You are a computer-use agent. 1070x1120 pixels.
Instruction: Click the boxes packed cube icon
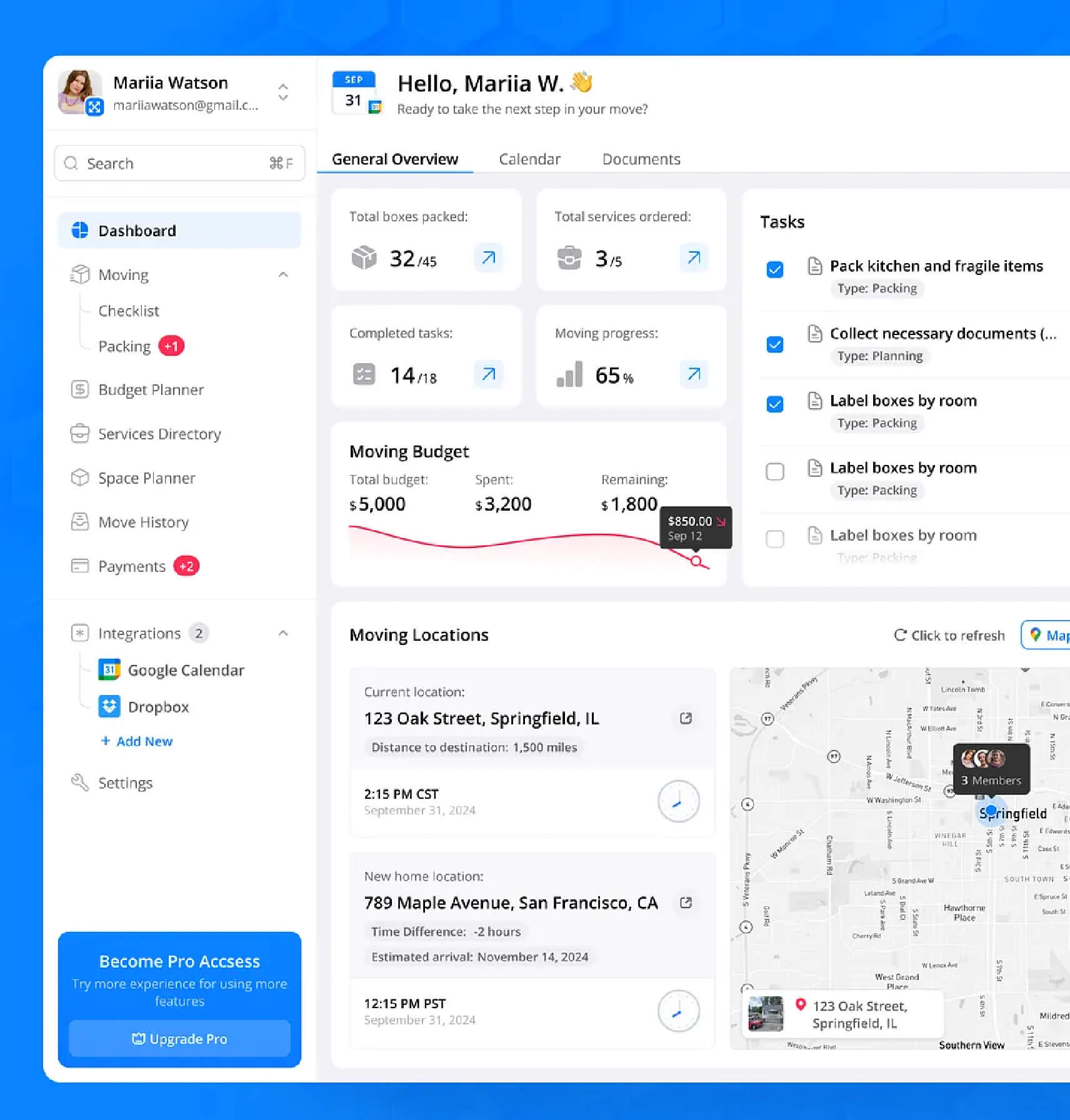(364, 257)
